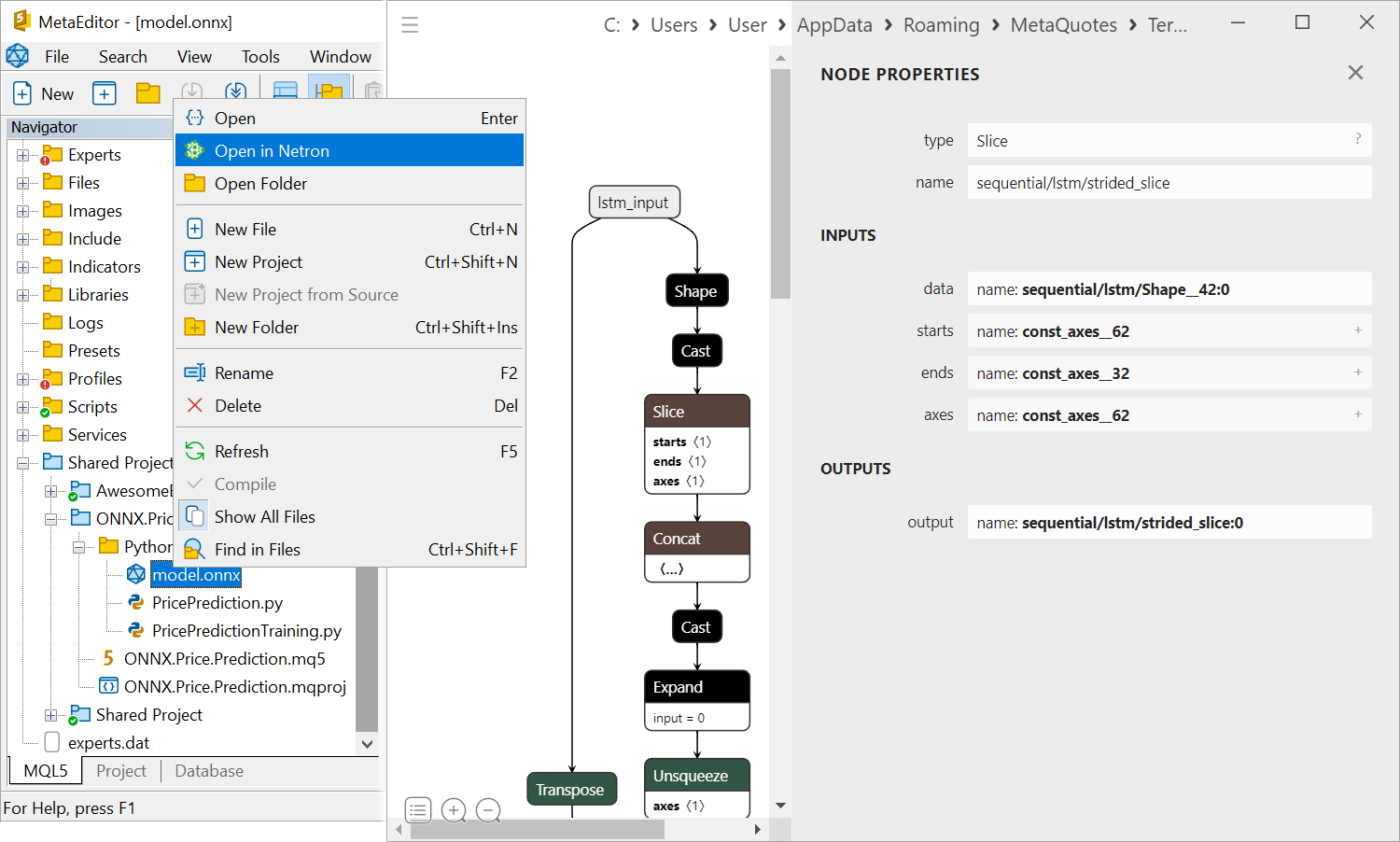The image size is (1400, 842).
Task: Zoom out of the model graph
Action: point(489,810)
